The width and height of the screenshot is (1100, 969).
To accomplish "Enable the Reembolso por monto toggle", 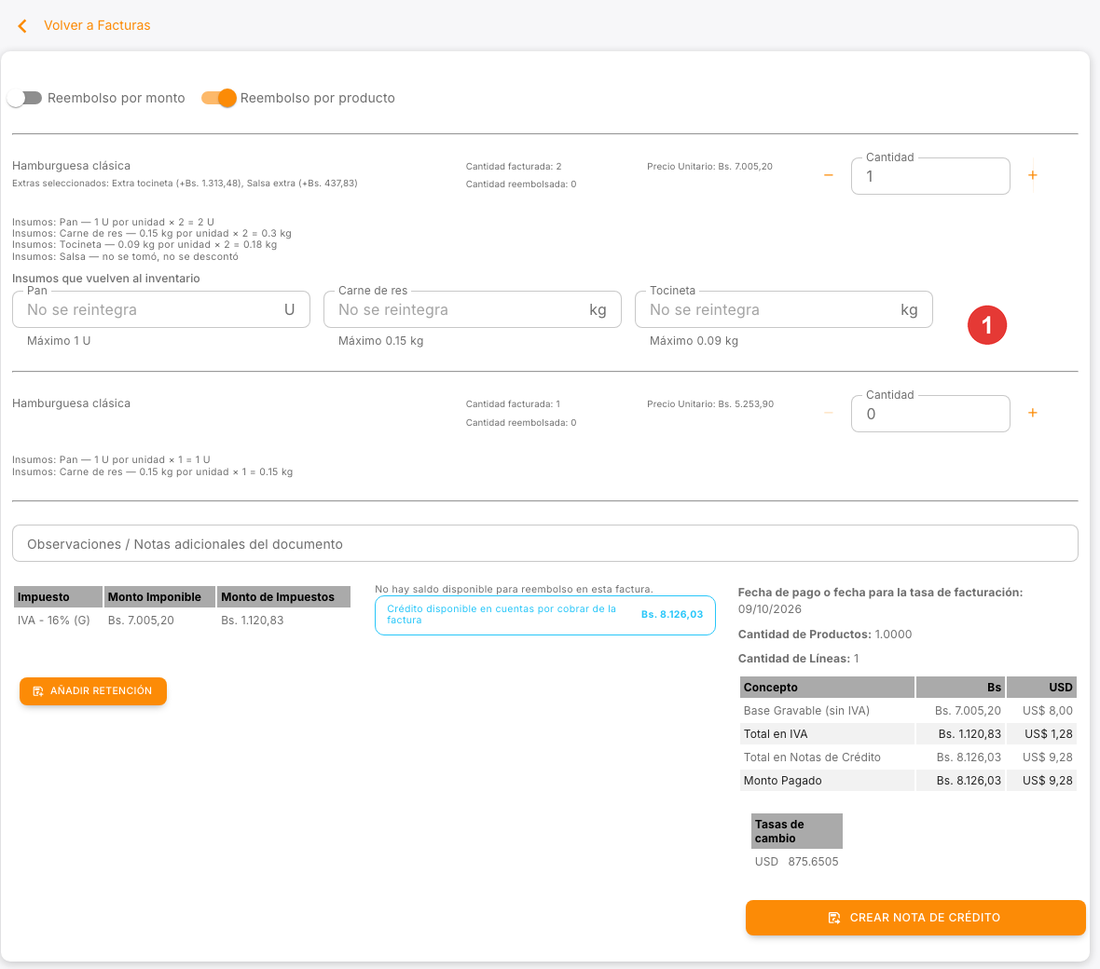I will (x=25, y=98).
